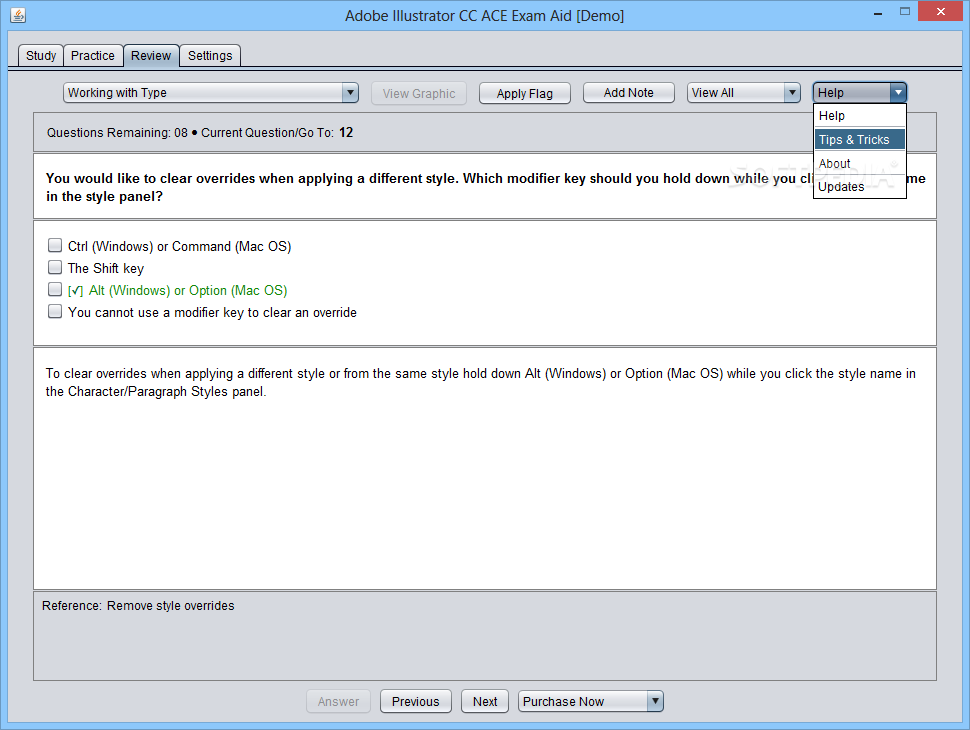Click the disabled Answer button
The image size is (970, 730).
[x=338, y=702]
